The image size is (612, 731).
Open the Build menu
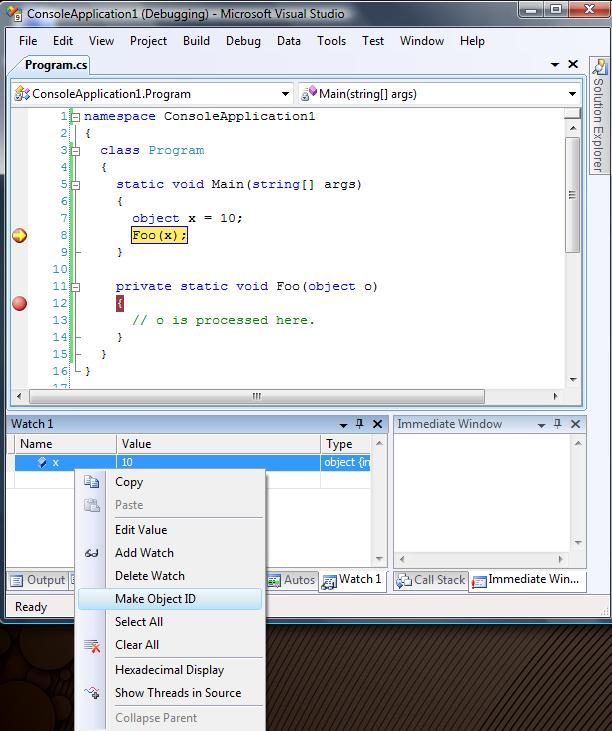click(x=196, y=41)
